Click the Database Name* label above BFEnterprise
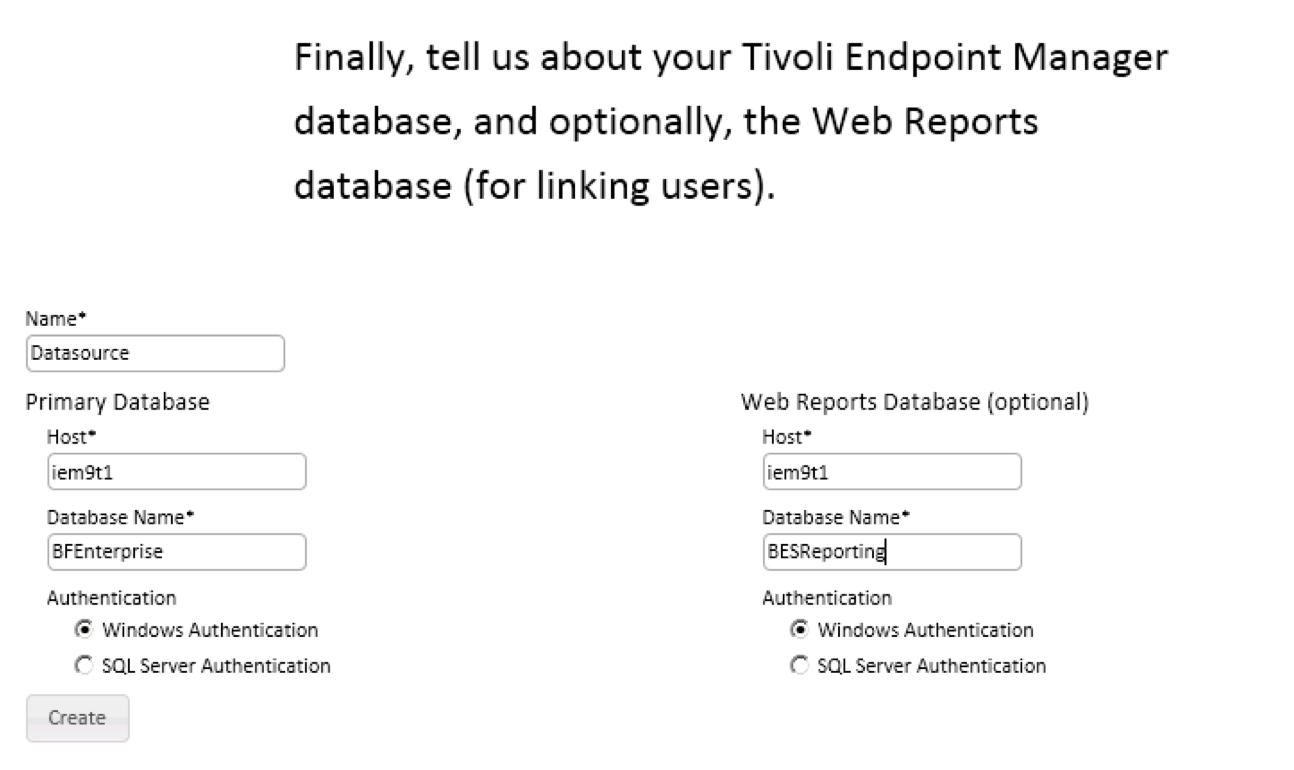This screenshot has width=1294, height=770. 120,518
